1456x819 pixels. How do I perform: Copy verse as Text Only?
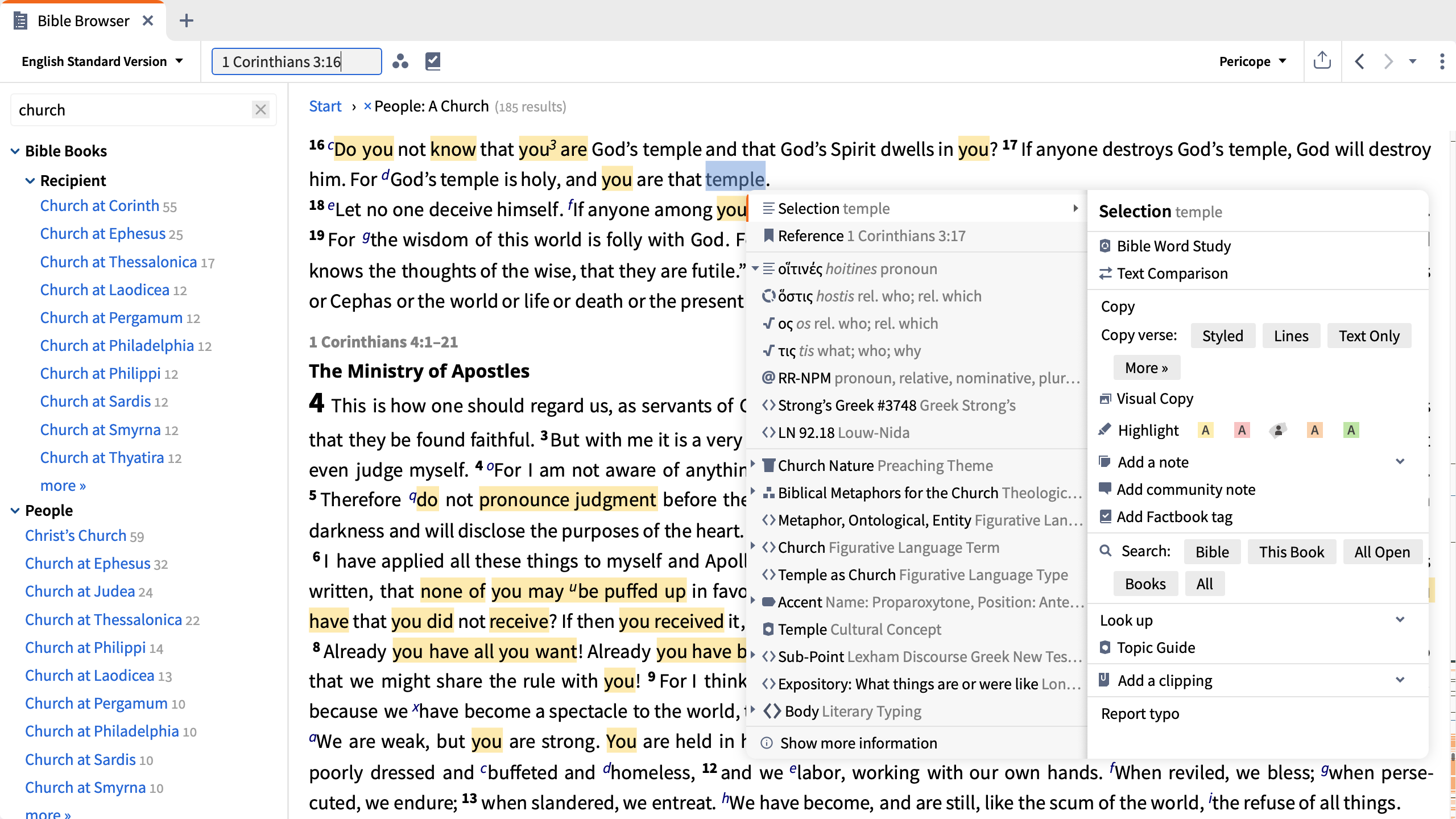(1369, 336)
